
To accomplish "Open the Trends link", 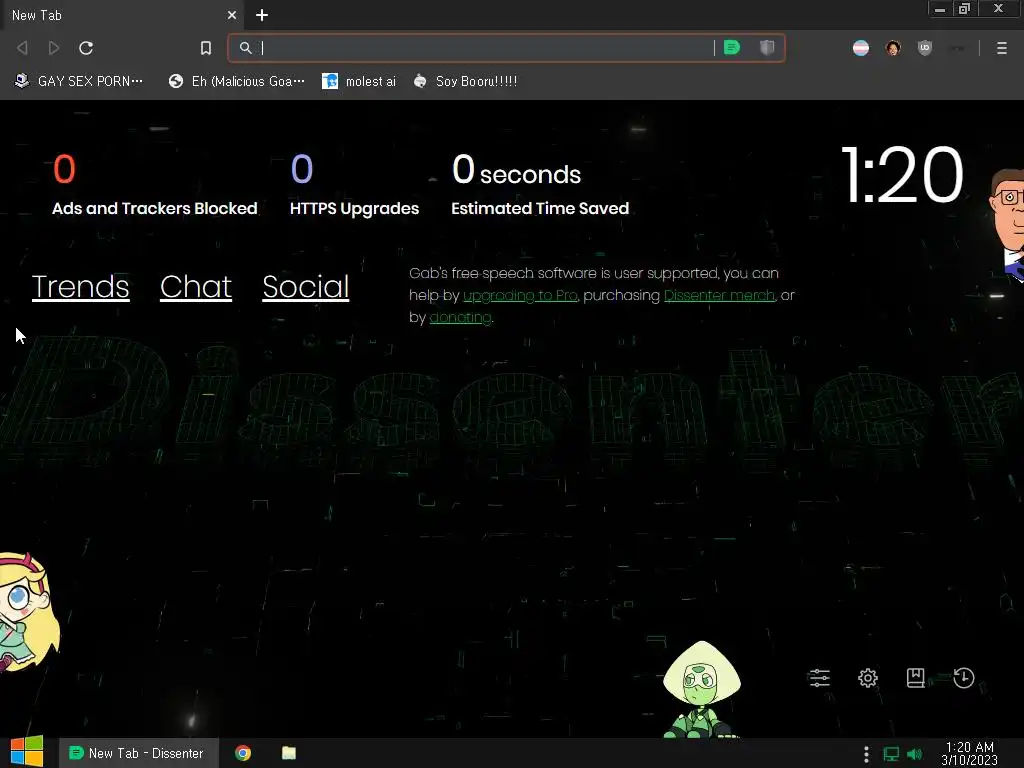I will (80, 287).
